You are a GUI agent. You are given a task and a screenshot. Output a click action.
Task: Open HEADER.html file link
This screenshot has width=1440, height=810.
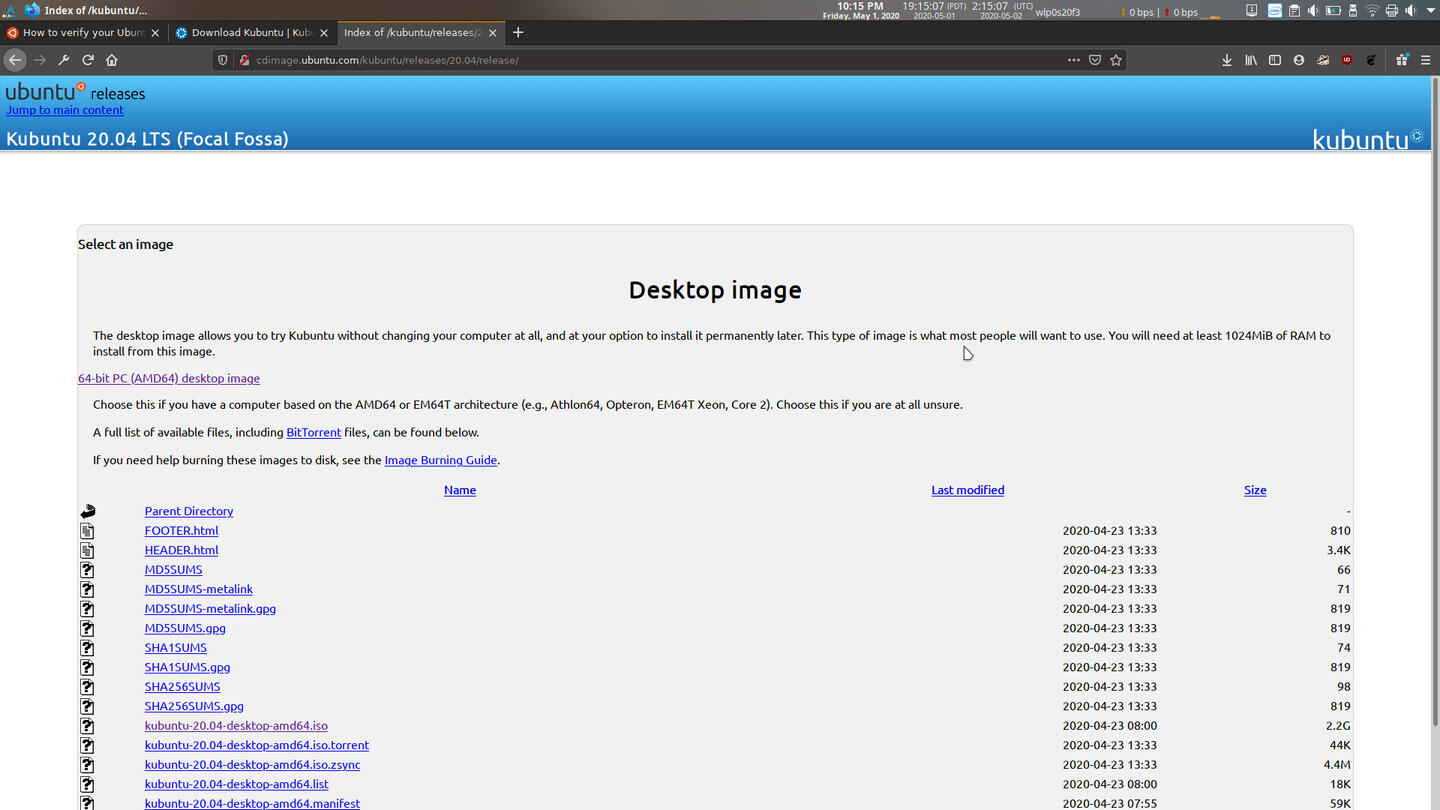click(181, 550)
